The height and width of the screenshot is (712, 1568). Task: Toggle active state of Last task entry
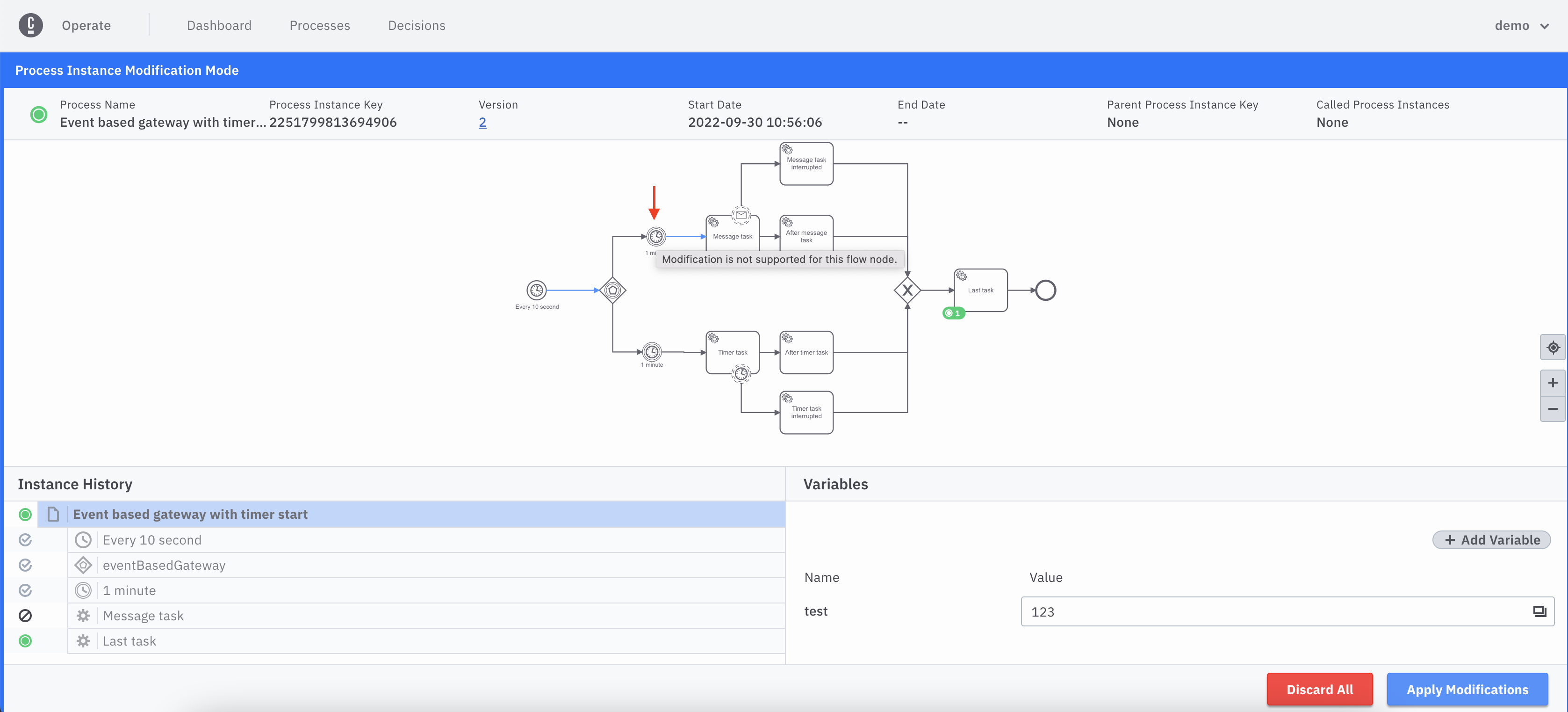(25, 641)
